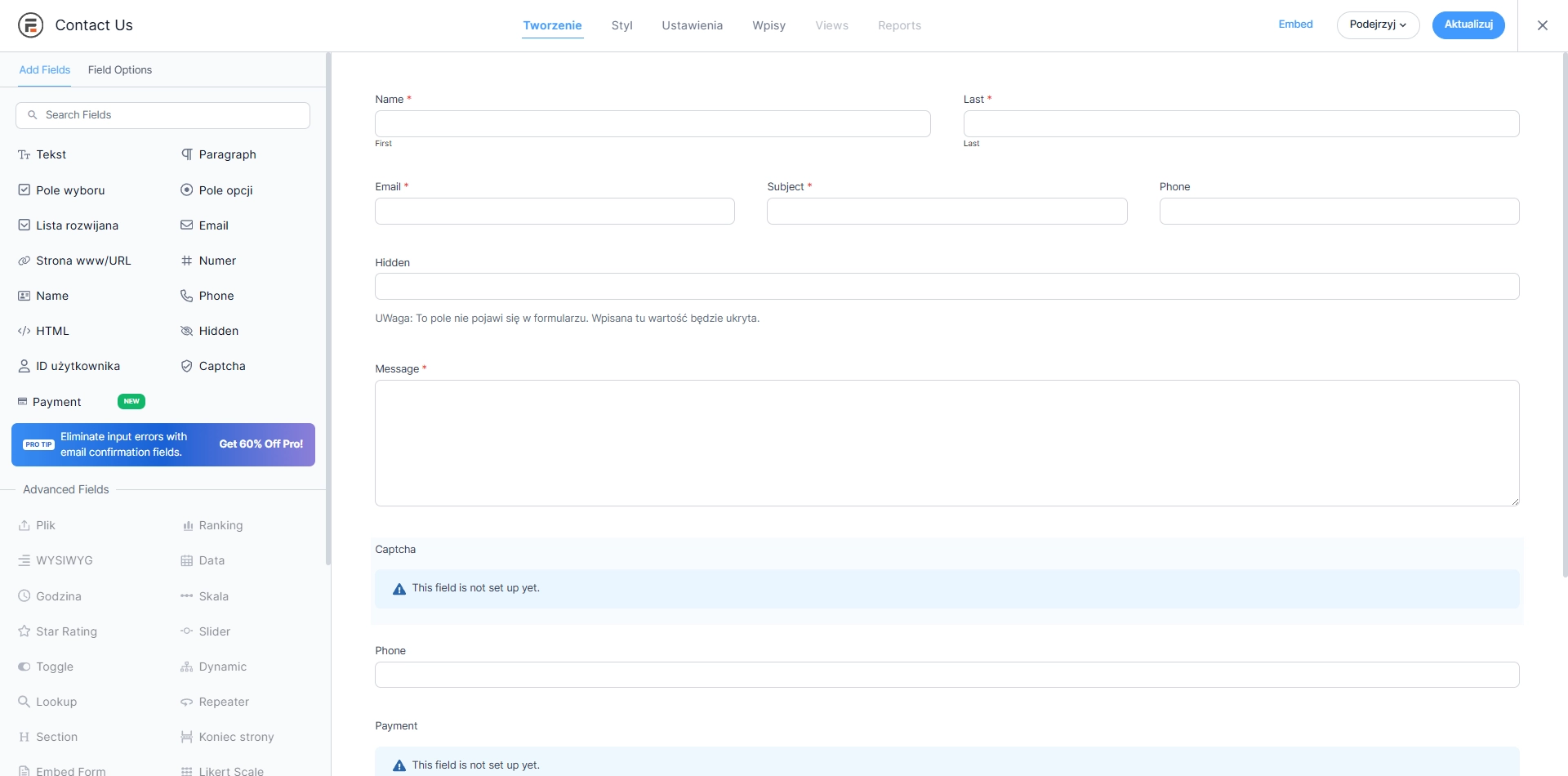
Task: Add a Strona www/URL field
Action: (75, 261)
